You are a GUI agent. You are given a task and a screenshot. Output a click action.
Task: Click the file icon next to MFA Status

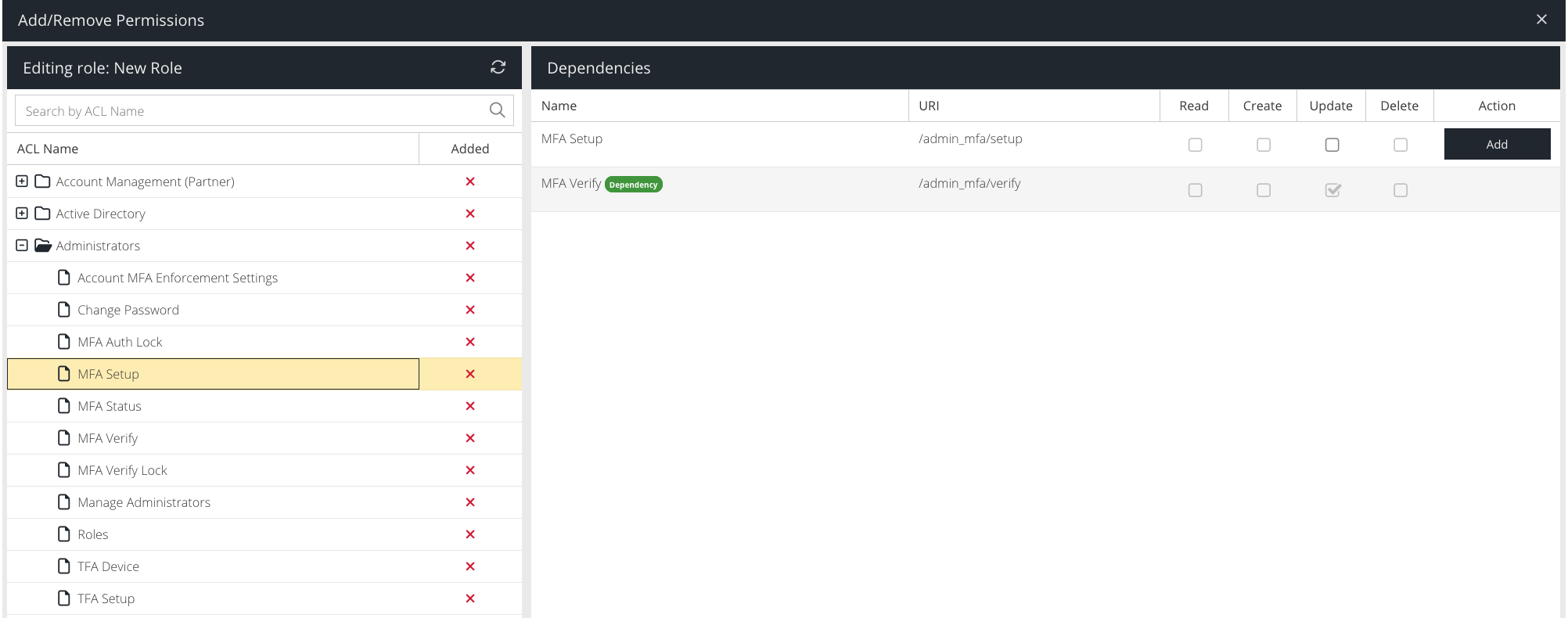[x=64, y=406]
